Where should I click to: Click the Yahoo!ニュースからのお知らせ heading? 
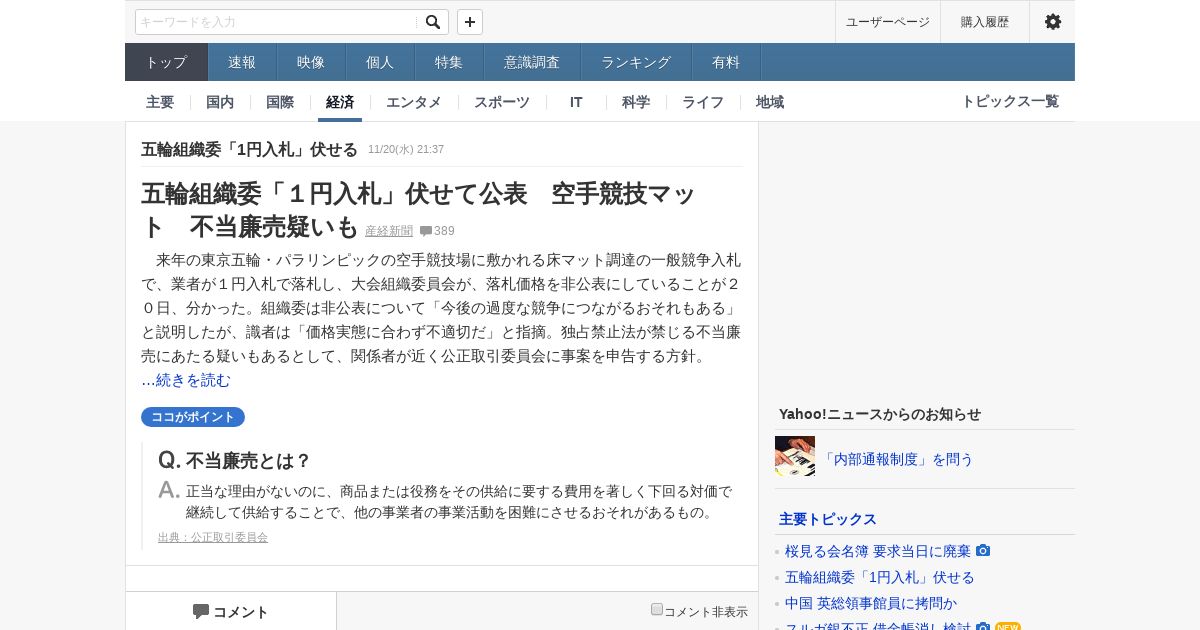click(x=880, y=414)
